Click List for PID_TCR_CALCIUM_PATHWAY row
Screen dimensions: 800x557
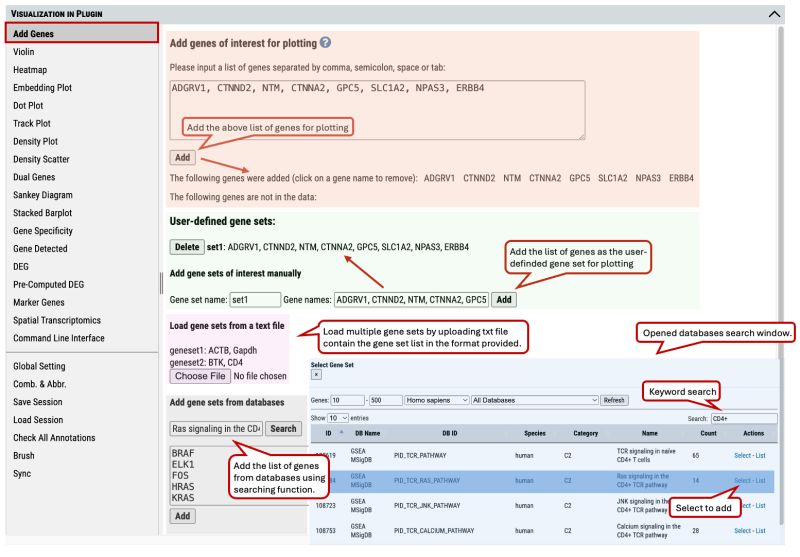(x=760, y=531)
